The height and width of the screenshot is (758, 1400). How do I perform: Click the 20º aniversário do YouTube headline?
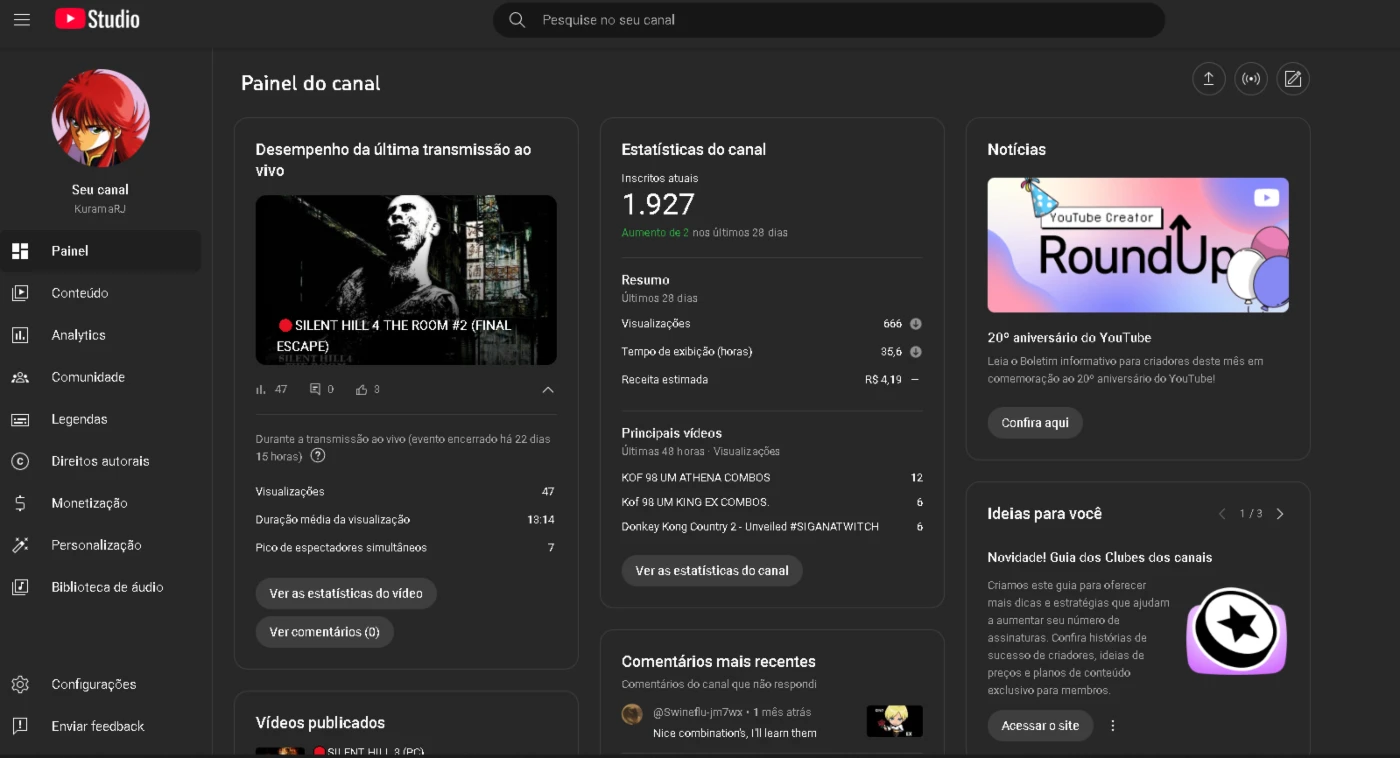1069,338
